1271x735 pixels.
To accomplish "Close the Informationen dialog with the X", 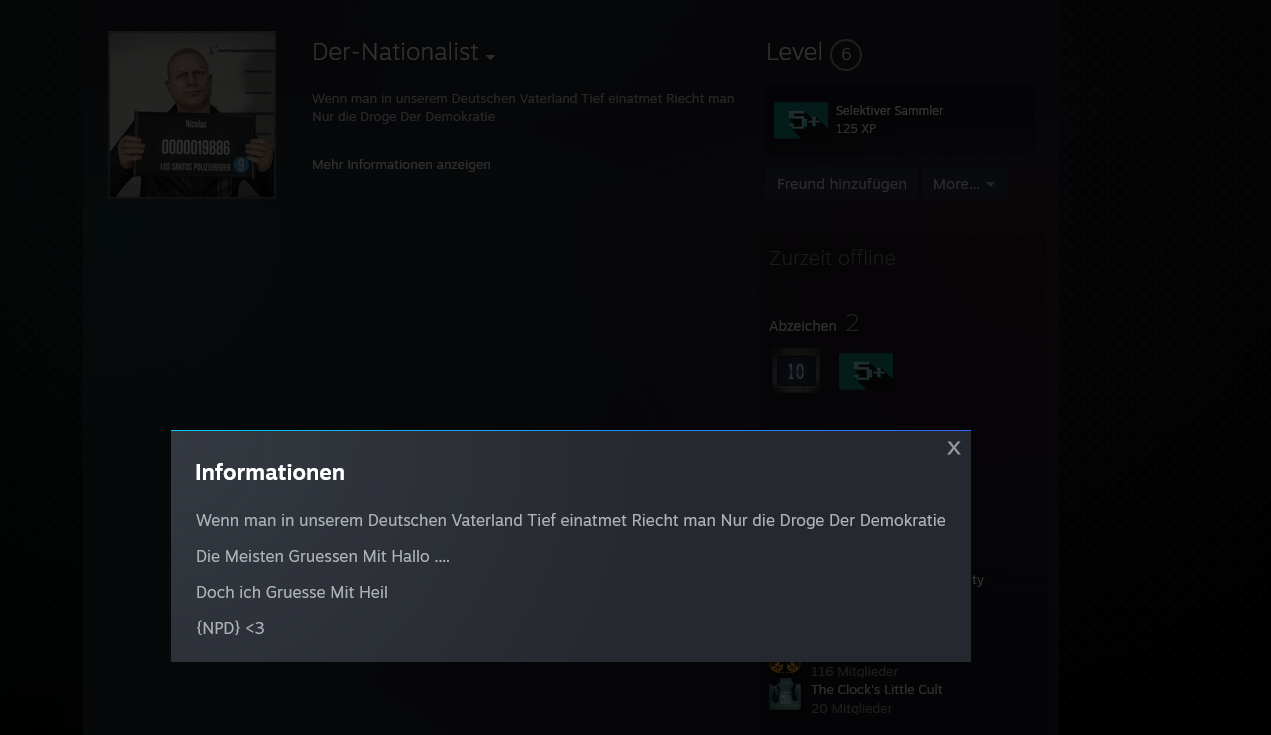I will click(953, 449).
